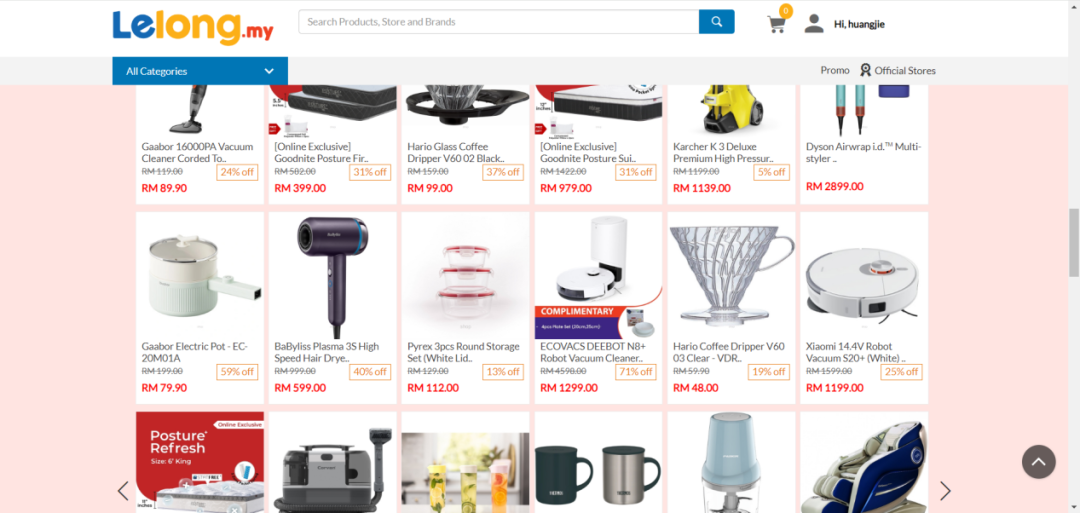Image resolution: width=1080 pixels, height=513 pixels.
Task: Click ECOVACS DEEBOT N8+ product image
Action: [599, 275]
